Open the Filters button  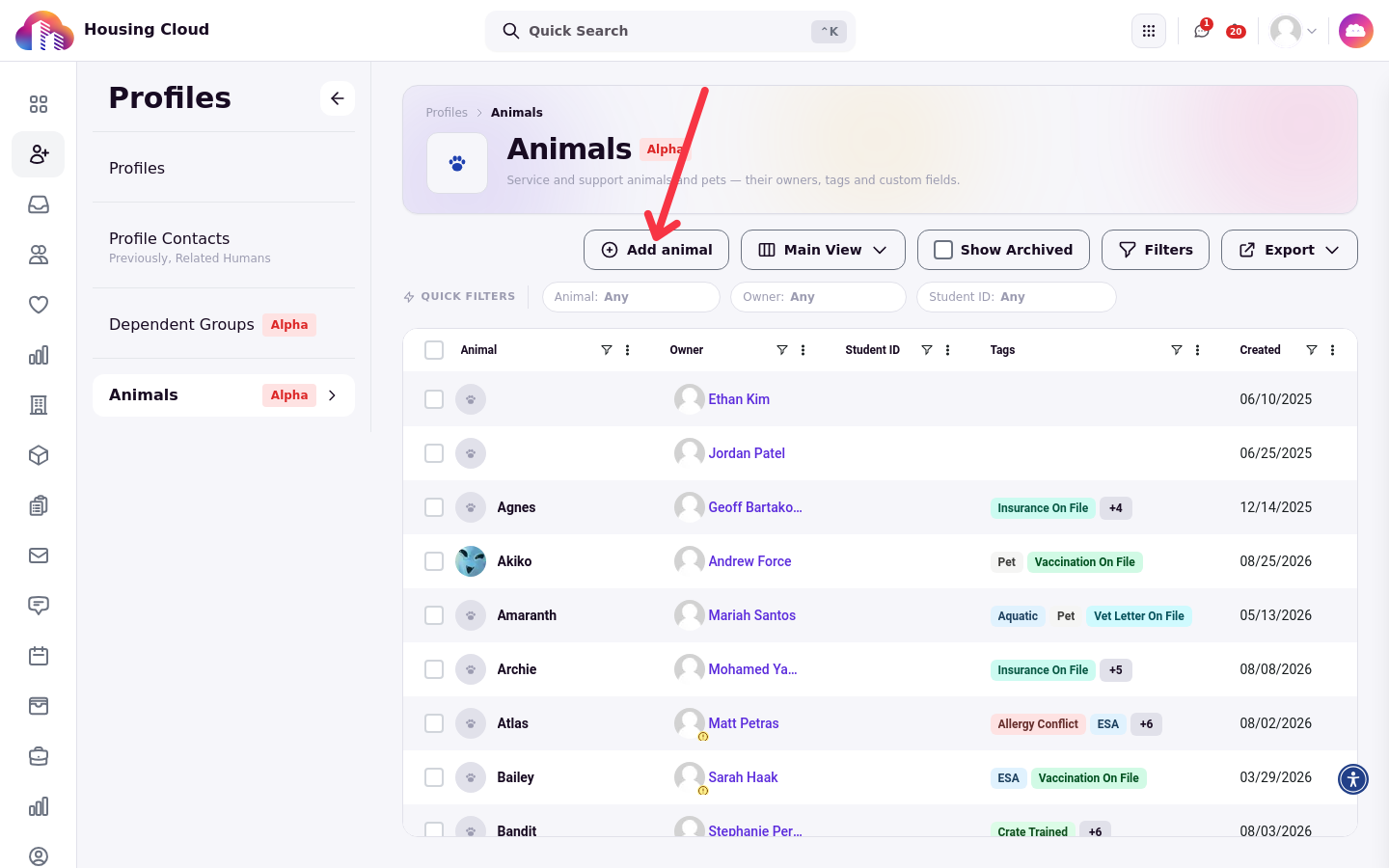point(1155,250)
